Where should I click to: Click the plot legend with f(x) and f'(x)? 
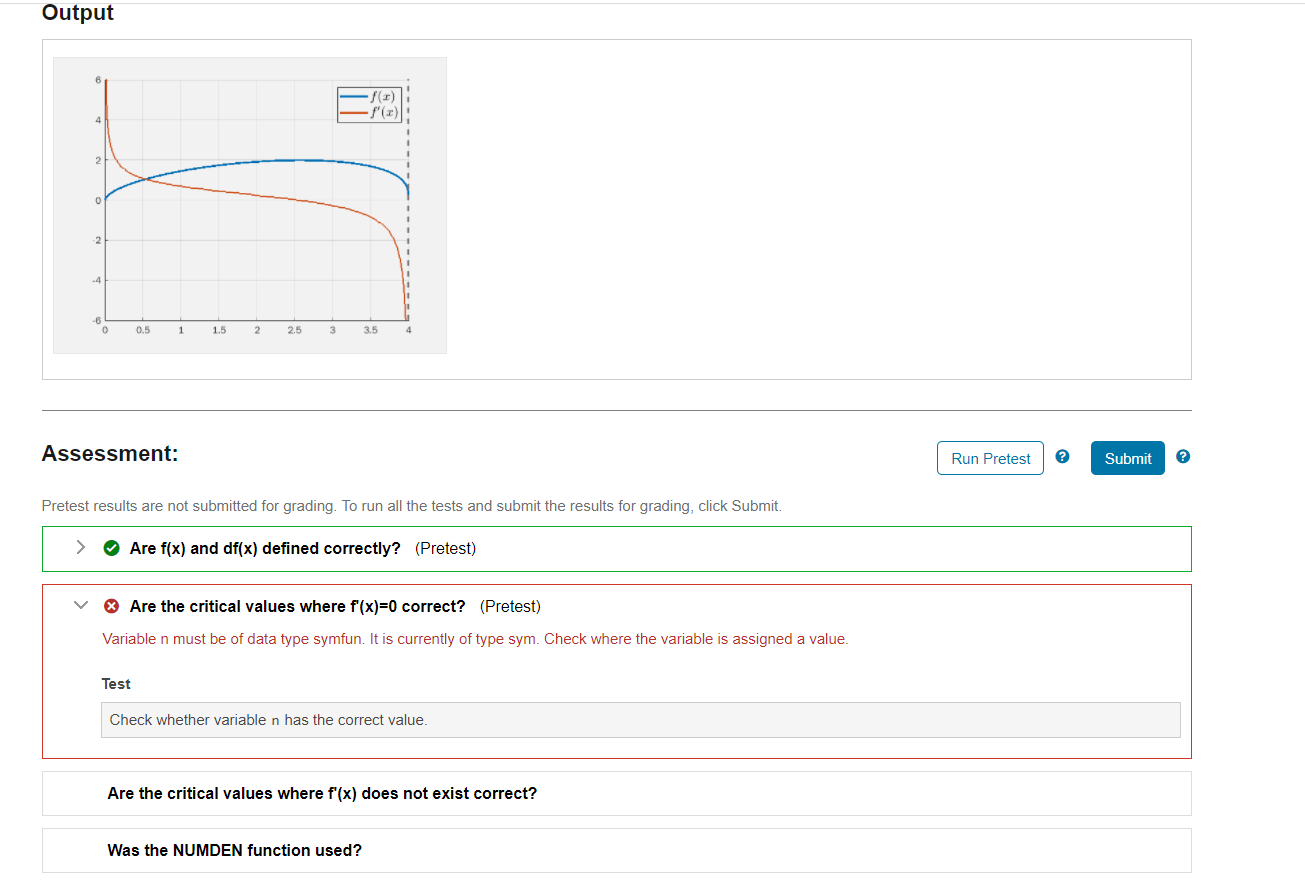coord(370,105)
